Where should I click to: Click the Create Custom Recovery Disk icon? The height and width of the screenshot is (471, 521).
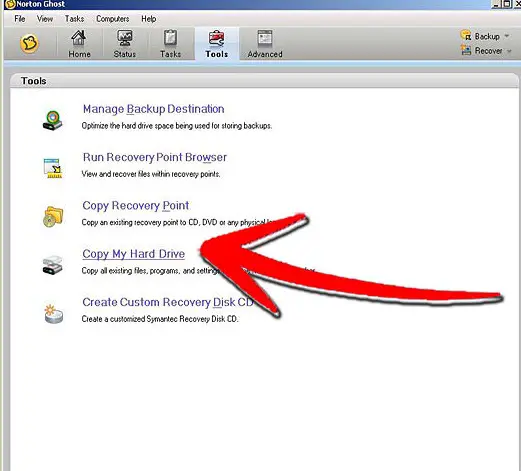point(53,314)
